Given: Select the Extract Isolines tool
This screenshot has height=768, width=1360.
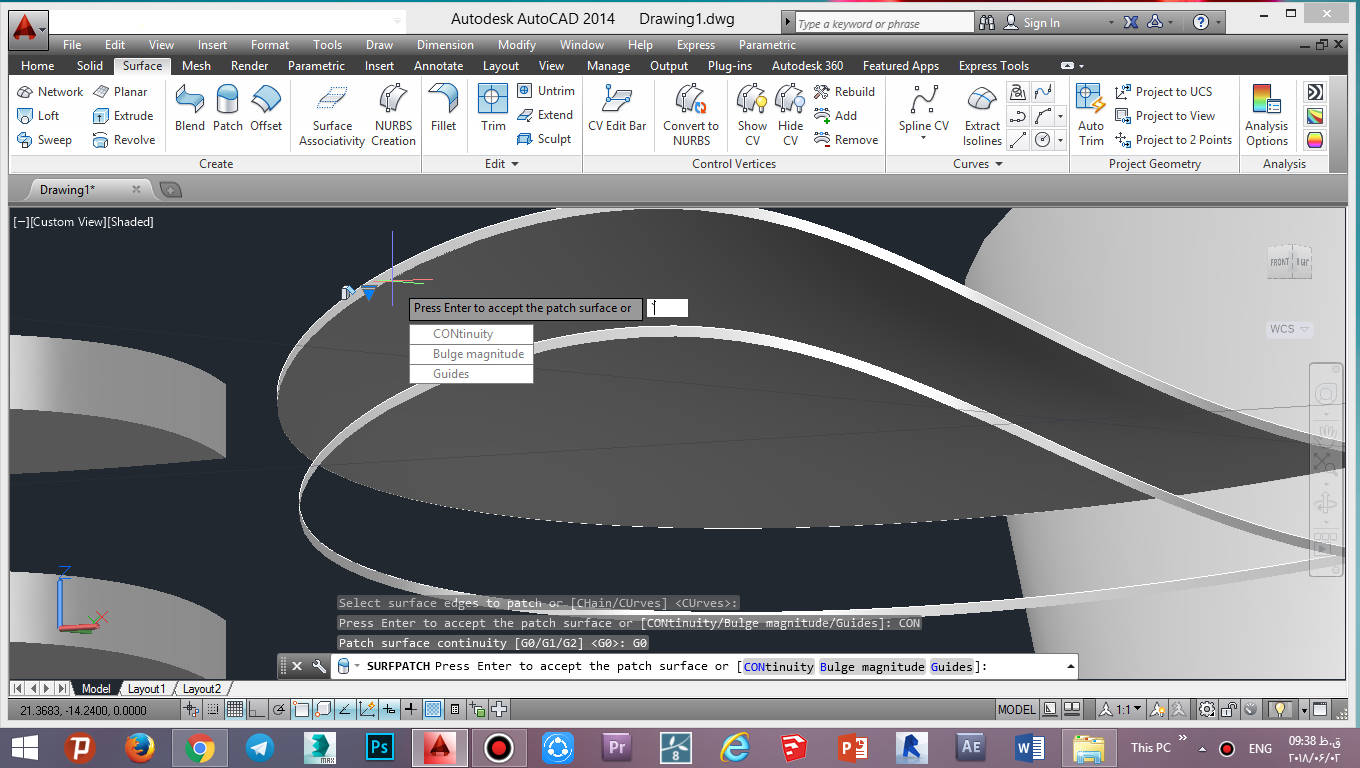Looking at the screenshot, I should click(982, 115).
